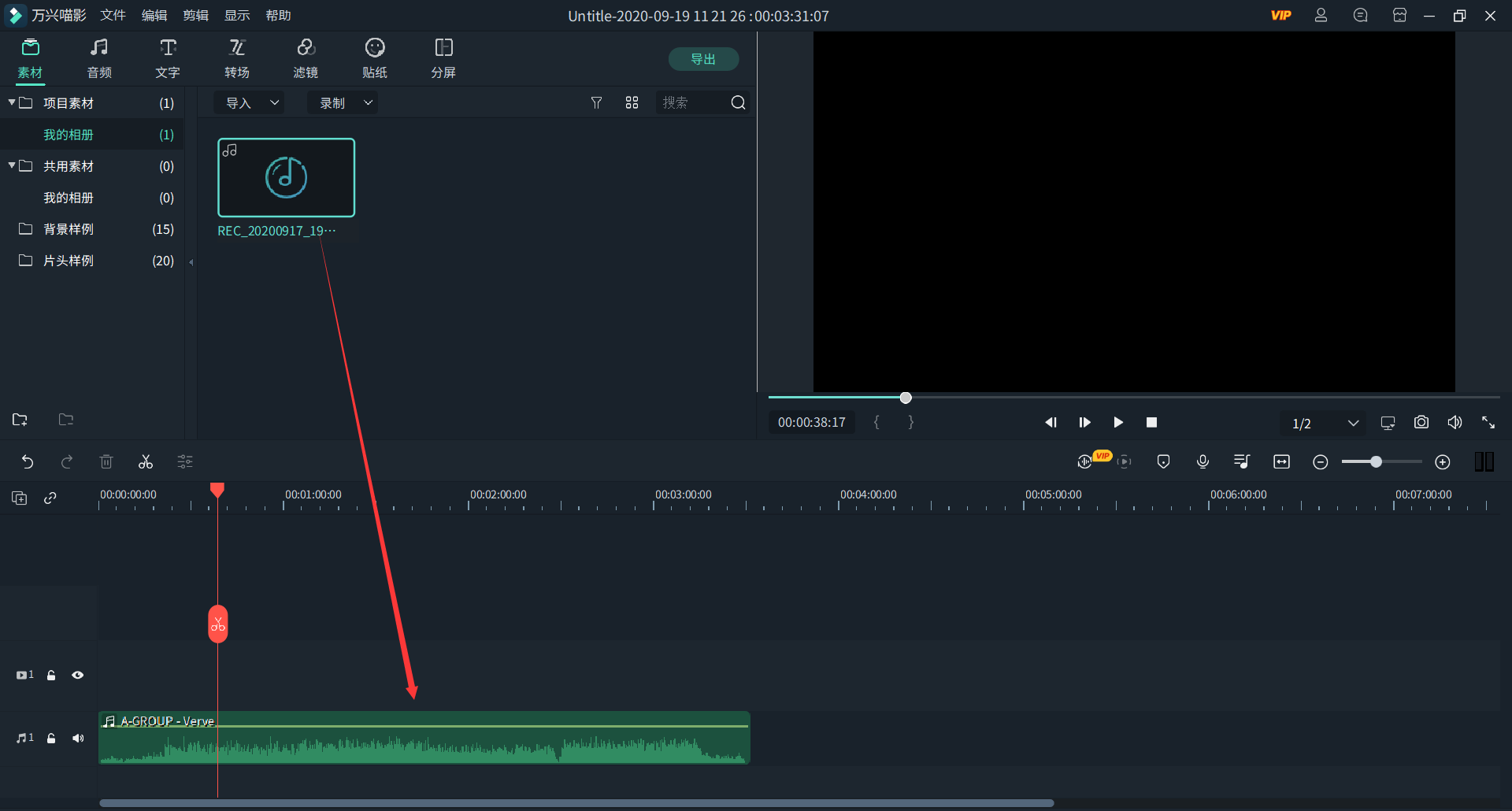Image resolution: width=1512 pixels, height=811 pixels.
Task: Switch media view with the grid icon
Action: tap(632, 103)
